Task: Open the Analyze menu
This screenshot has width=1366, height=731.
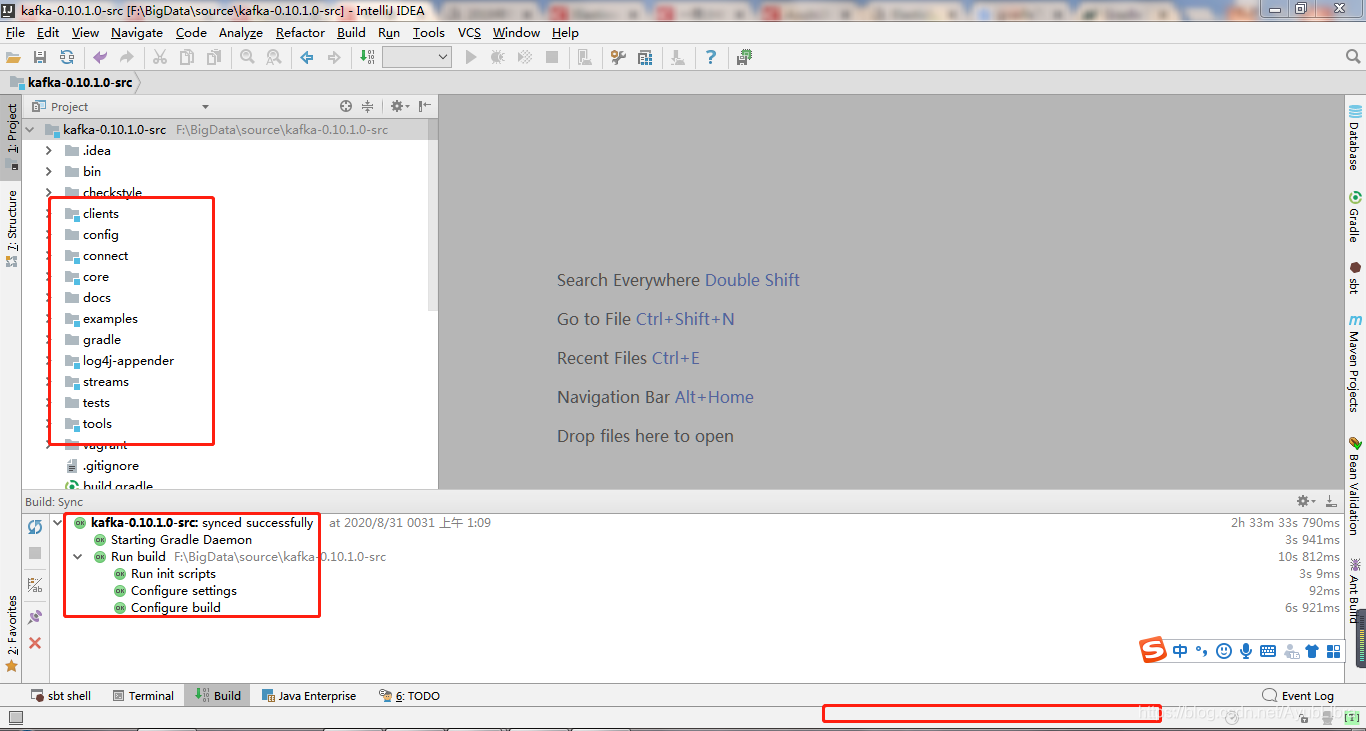Action: point(241,33)
